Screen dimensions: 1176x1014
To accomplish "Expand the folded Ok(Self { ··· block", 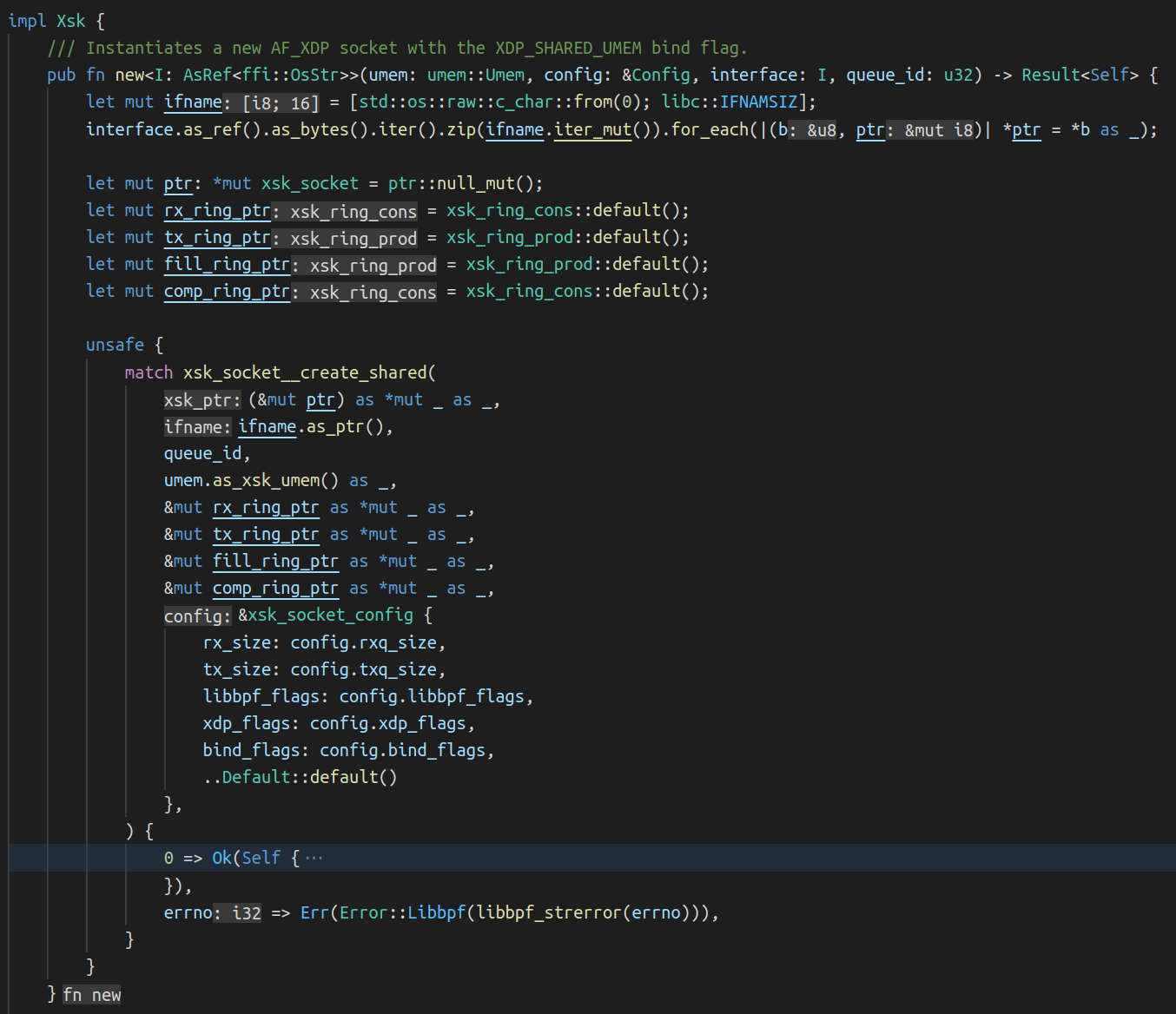I will point(314,859).
